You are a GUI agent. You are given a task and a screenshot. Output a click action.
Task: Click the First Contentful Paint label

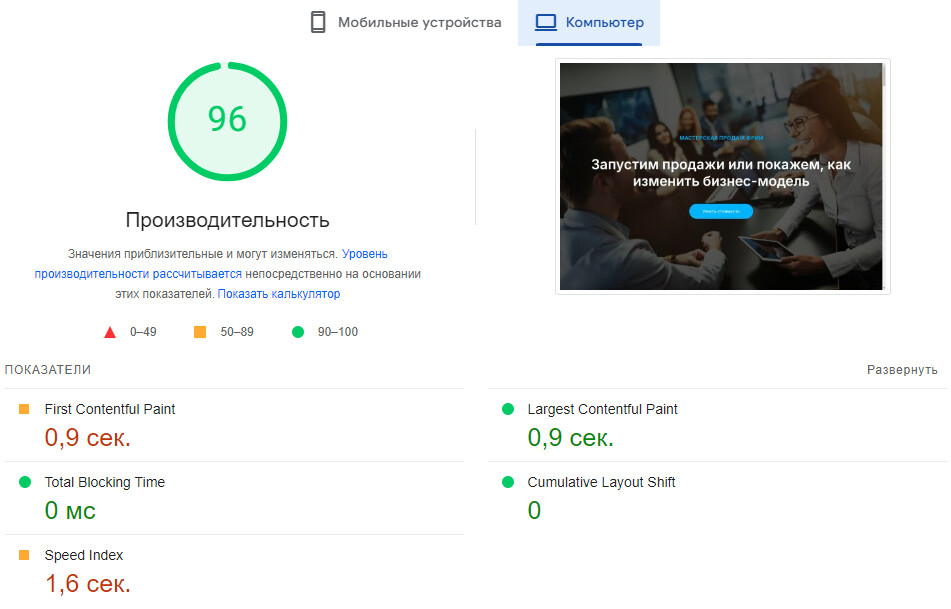pyautogui.click(x=110, y=409)
